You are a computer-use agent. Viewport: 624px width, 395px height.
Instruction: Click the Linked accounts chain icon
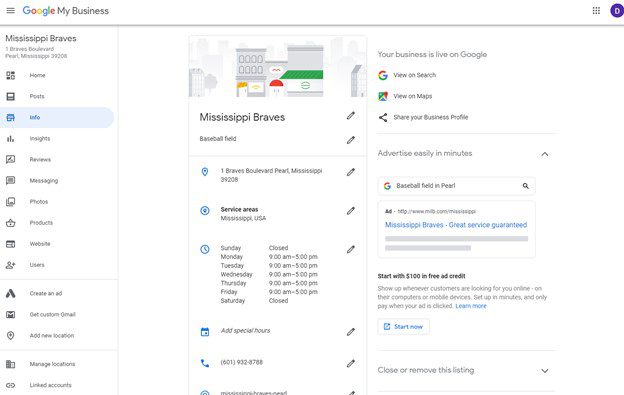tap(11, 385)
